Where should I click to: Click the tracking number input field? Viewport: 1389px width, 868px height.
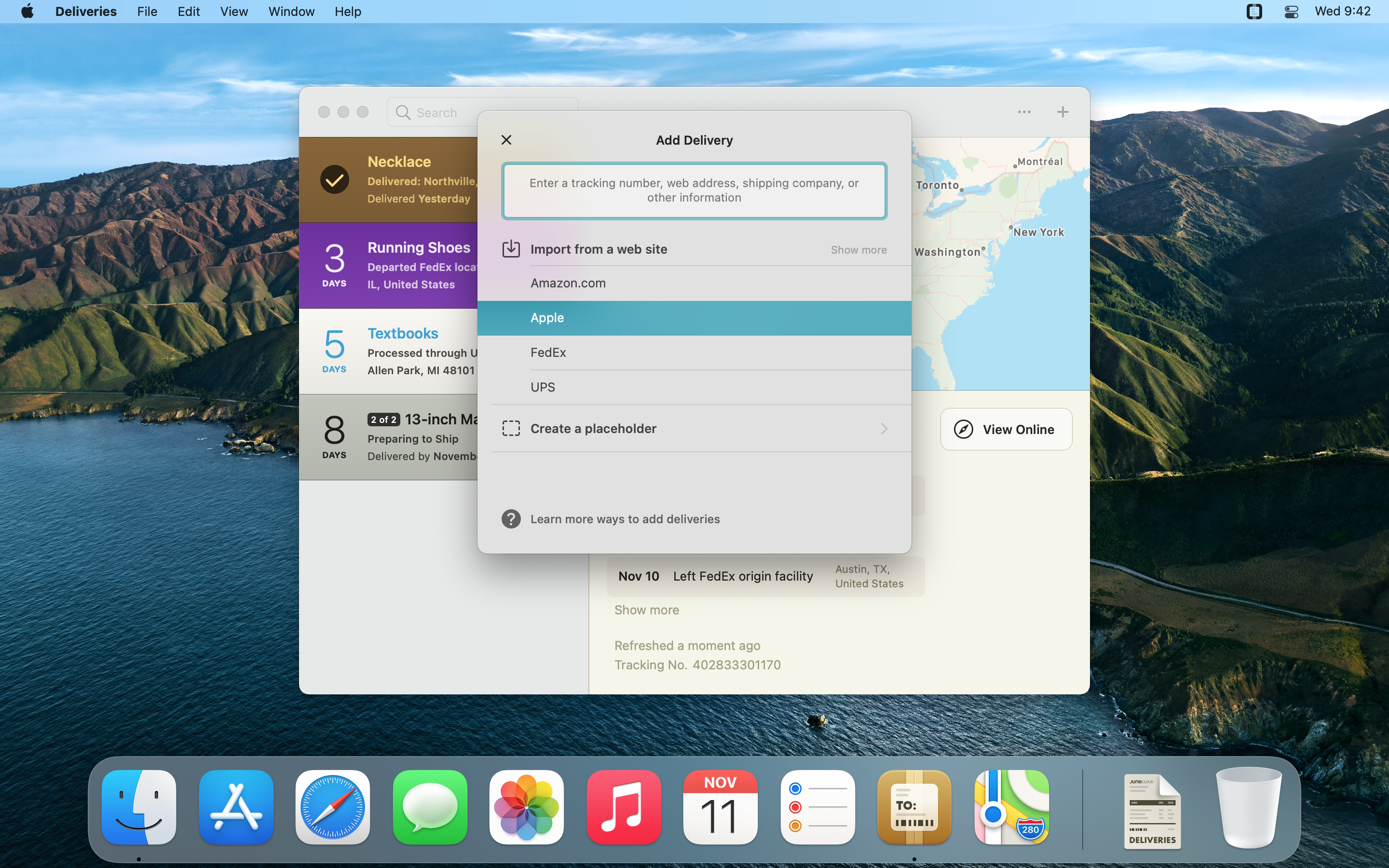pos(694,190)
